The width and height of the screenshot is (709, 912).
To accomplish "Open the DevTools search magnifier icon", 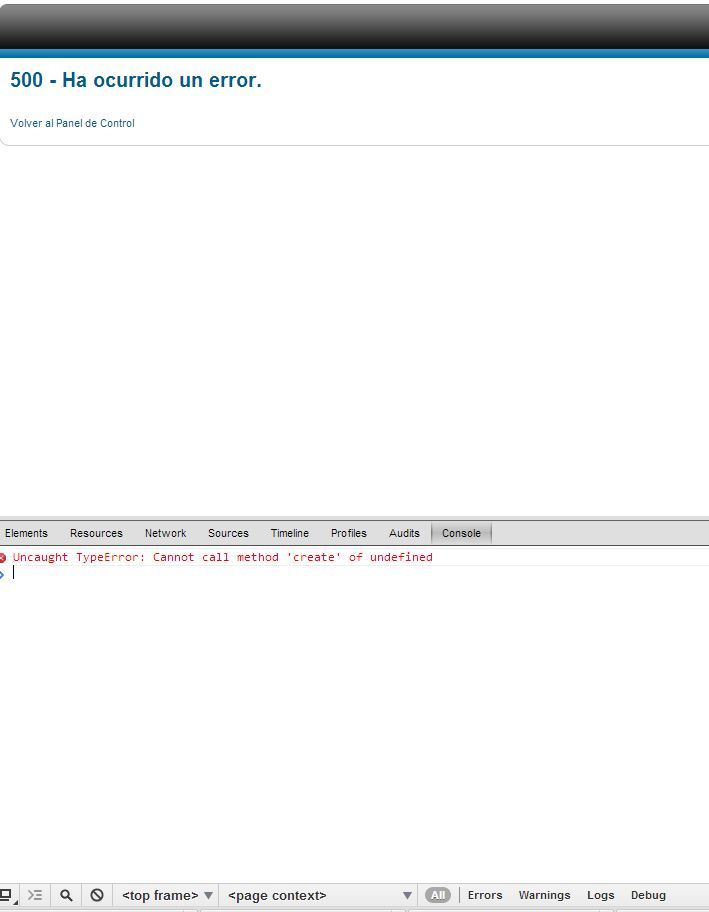I will coord(66,895).
